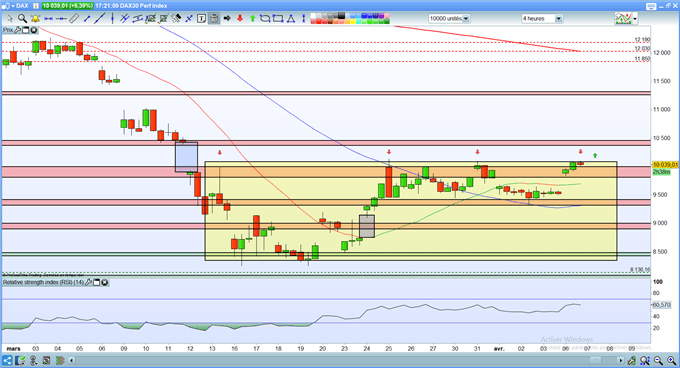Select the hammer and pick tools icon

click(x=176, y=18)
